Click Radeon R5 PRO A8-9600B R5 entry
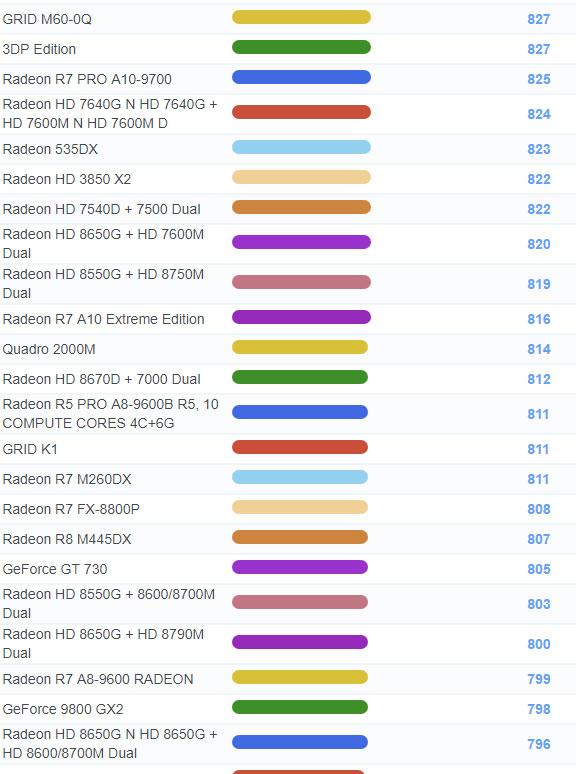576x774 pixels. (x=111, y=414)
